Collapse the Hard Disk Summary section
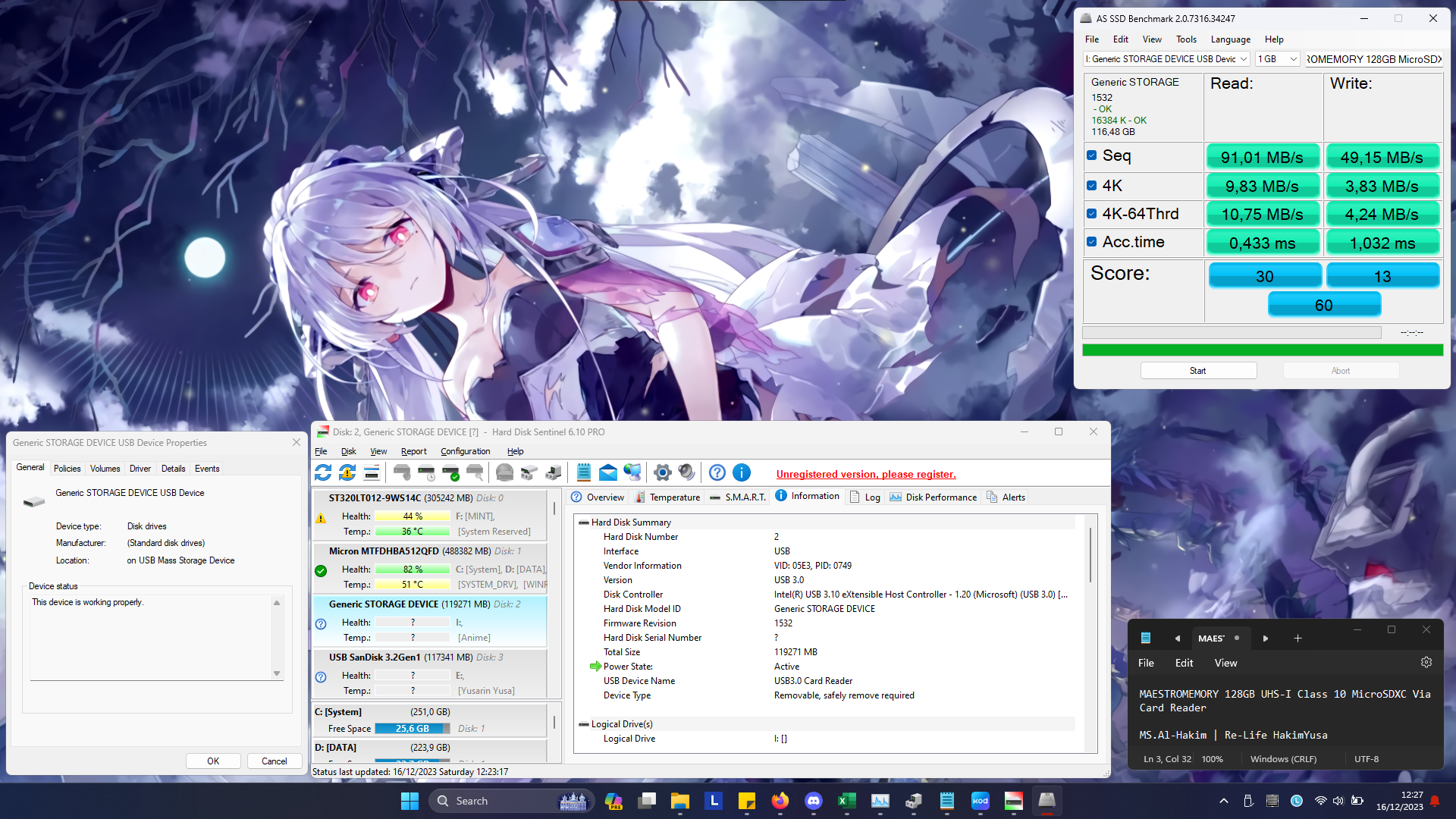The image size is (1456, 819). (x=584, y=522)
